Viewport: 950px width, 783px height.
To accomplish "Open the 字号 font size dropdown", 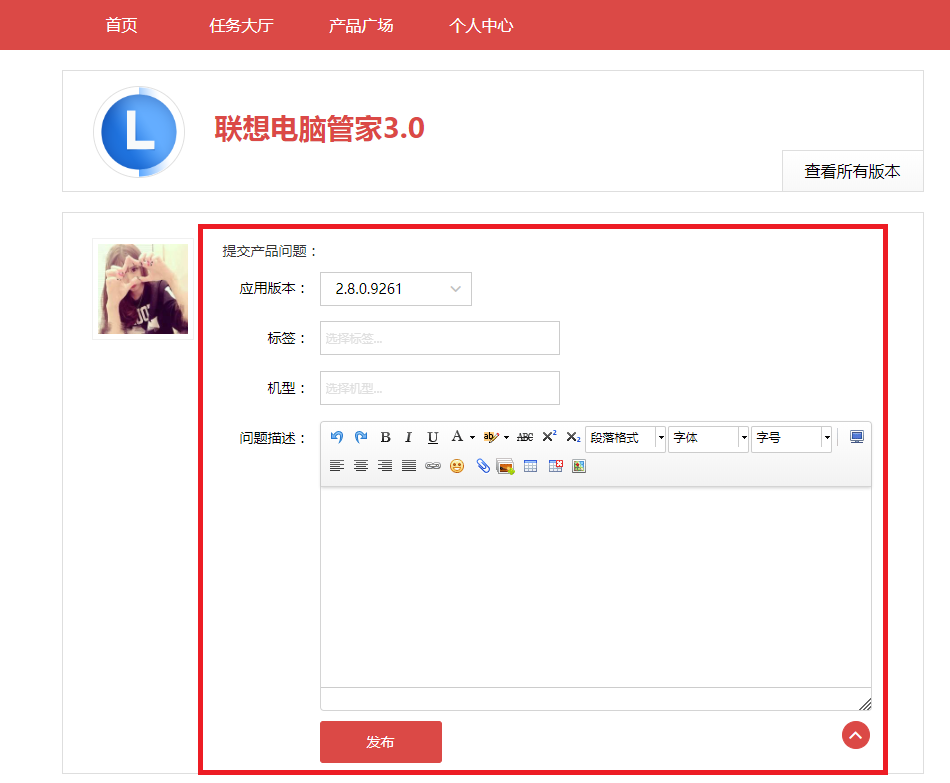I will pyautogui.click(x=791, y=438).
